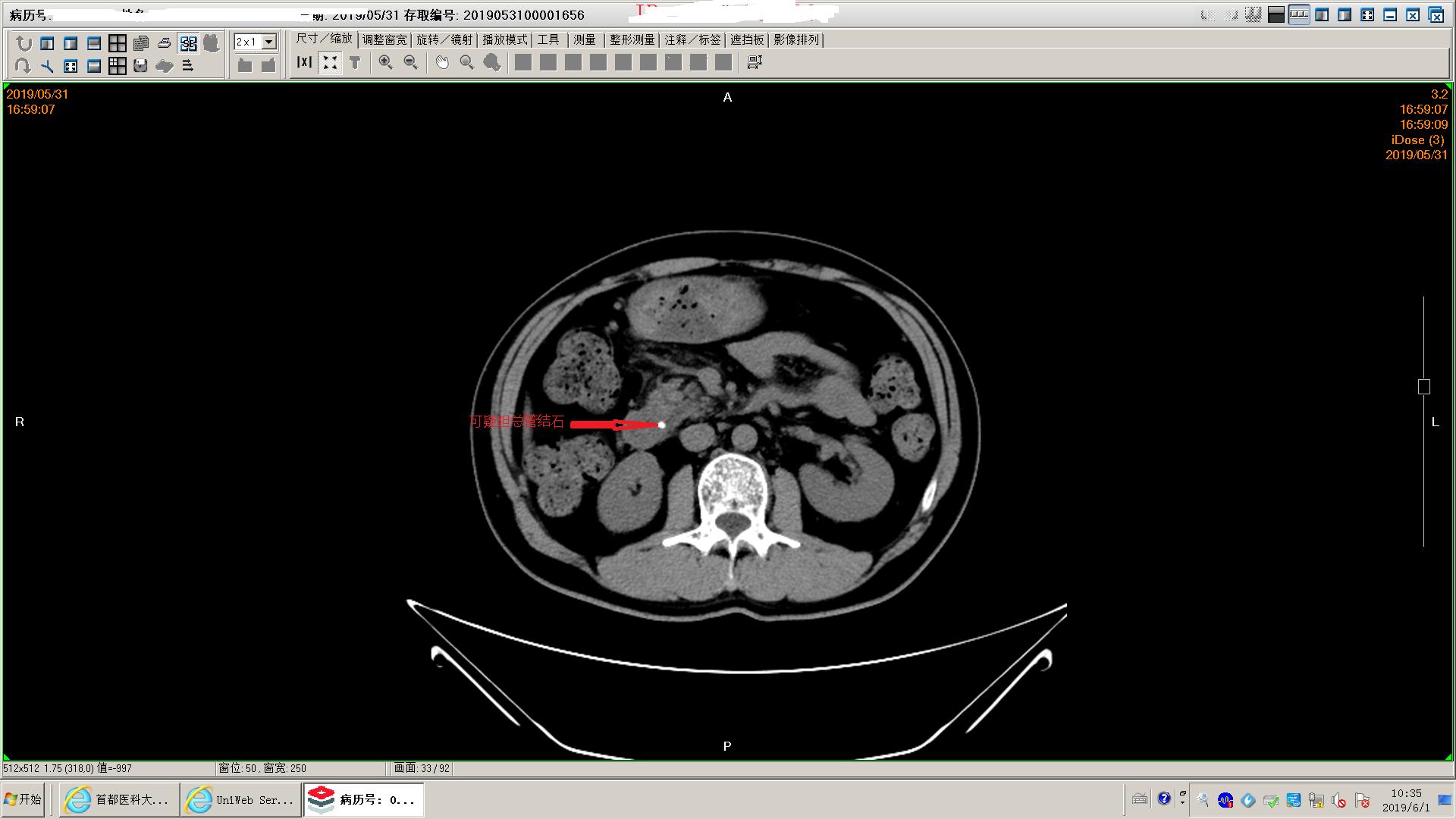Click the four-pane grid layout icon

click(118, 43)
